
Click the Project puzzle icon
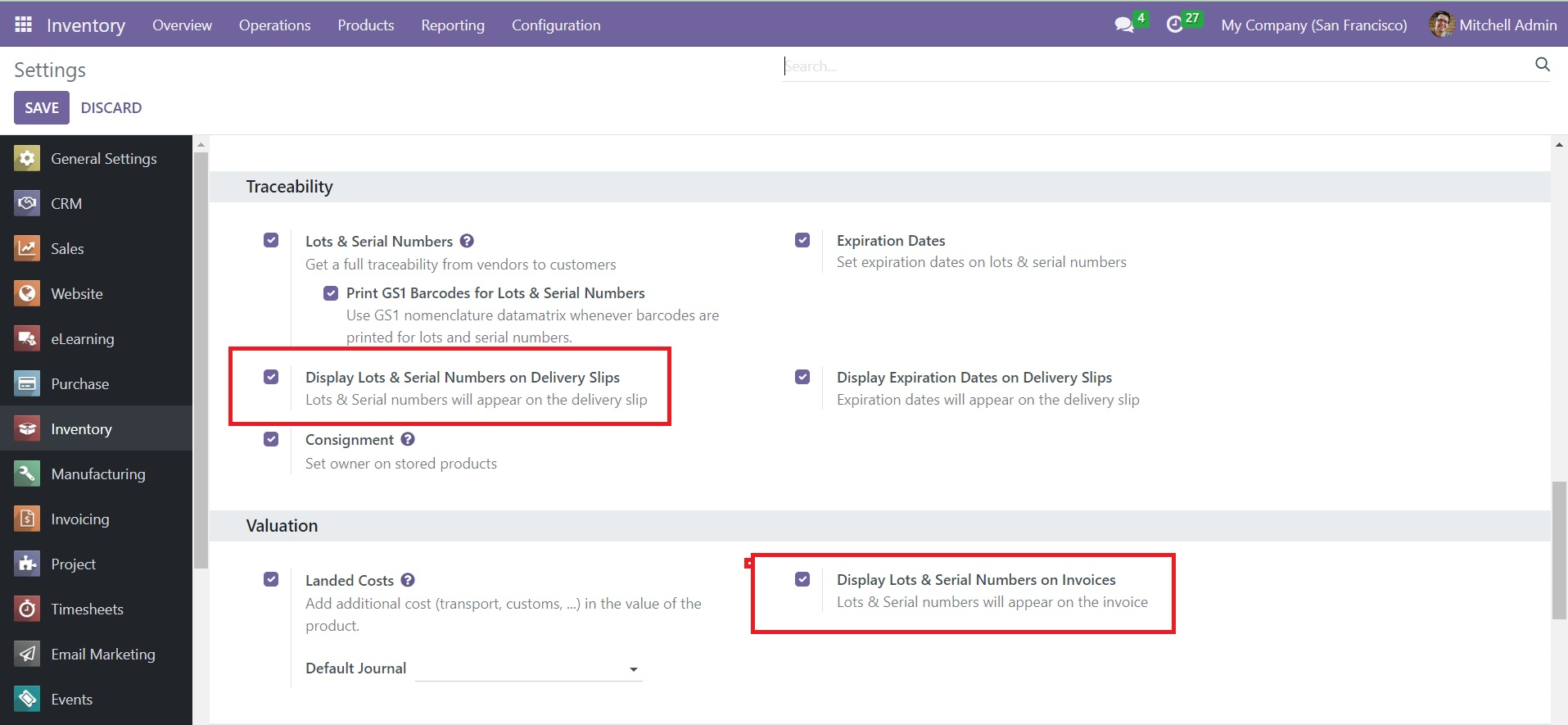coord(27,564)
